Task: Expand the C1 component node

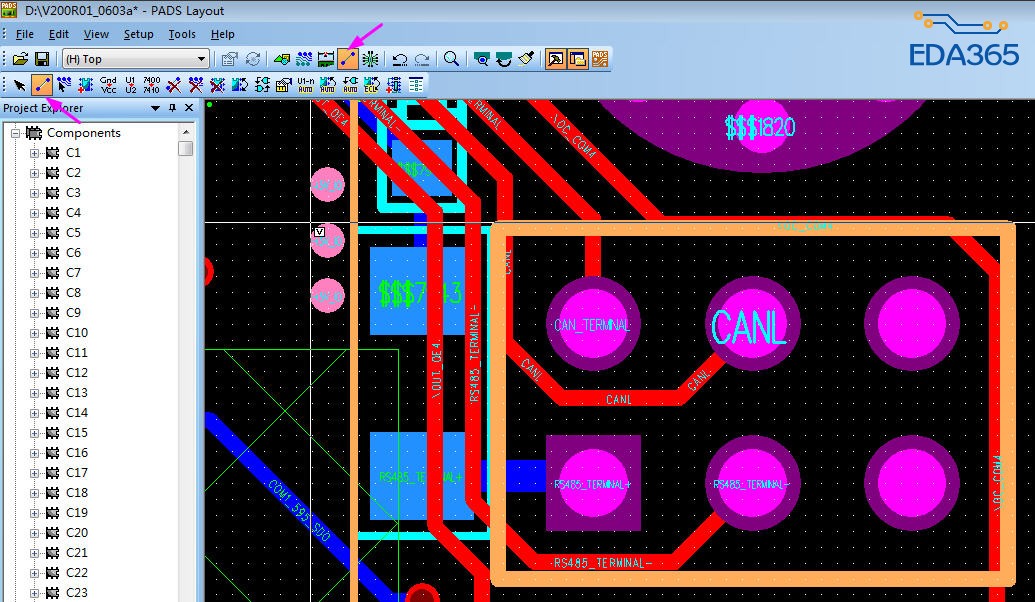Action: (x=35, y=153)
